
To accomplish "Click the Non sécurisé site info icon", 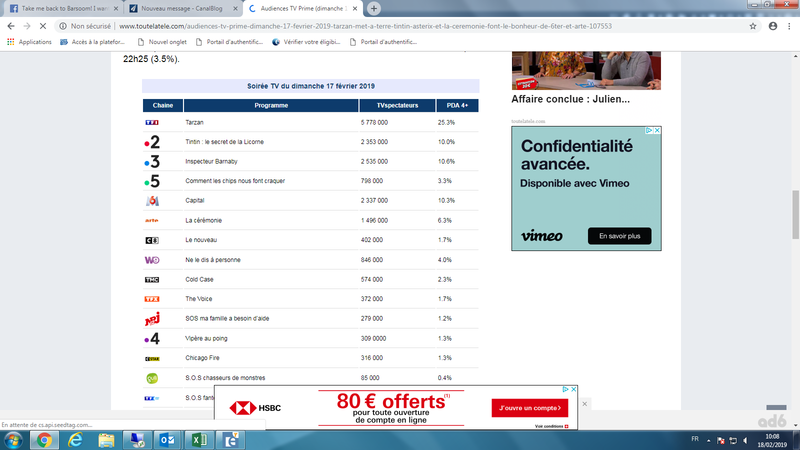I will (63, 26).
